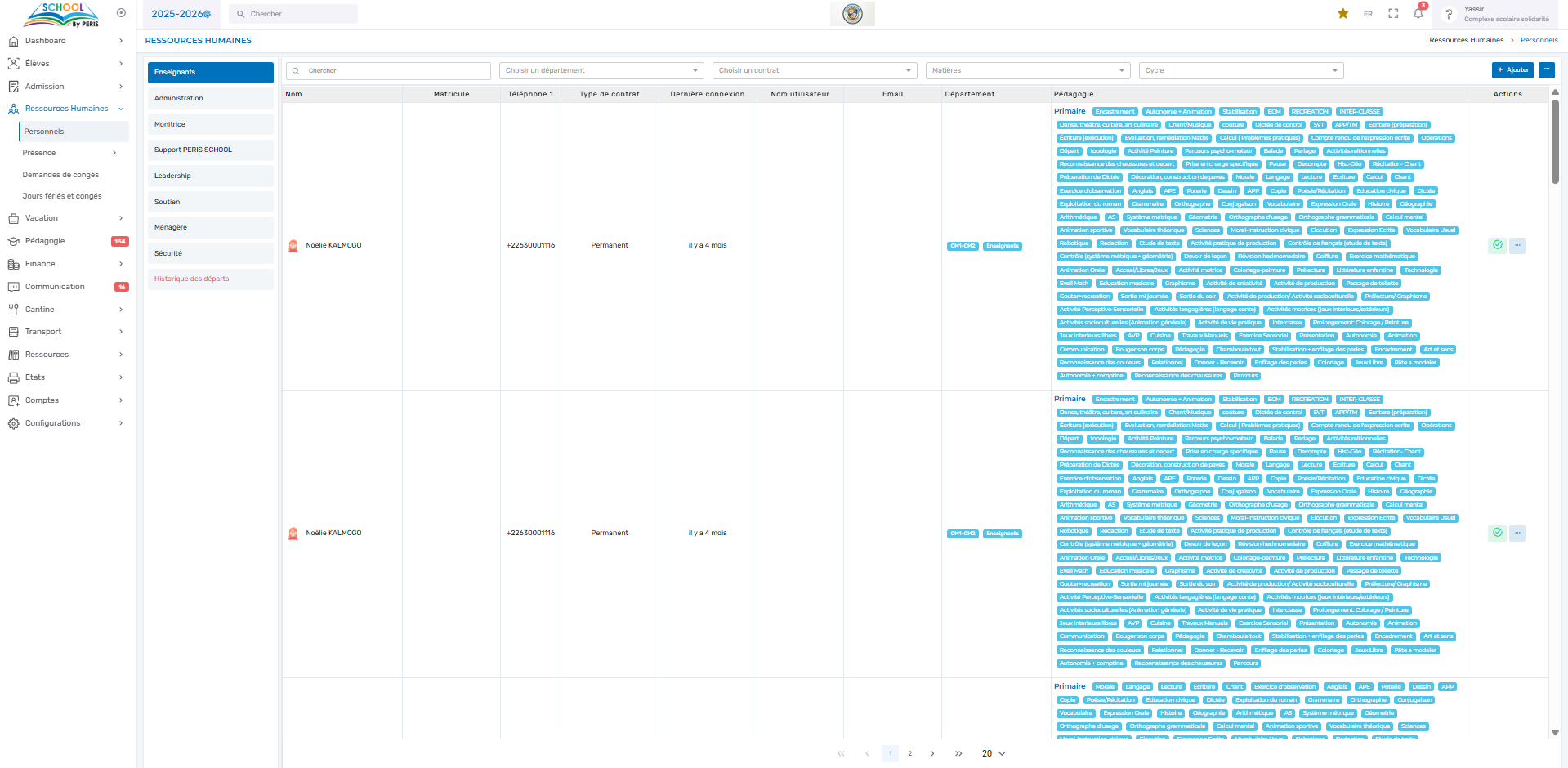Screen dimensions: 1568x768
Task: Open the Cycle filter dropdown
Action: (x=1240, y=71)
